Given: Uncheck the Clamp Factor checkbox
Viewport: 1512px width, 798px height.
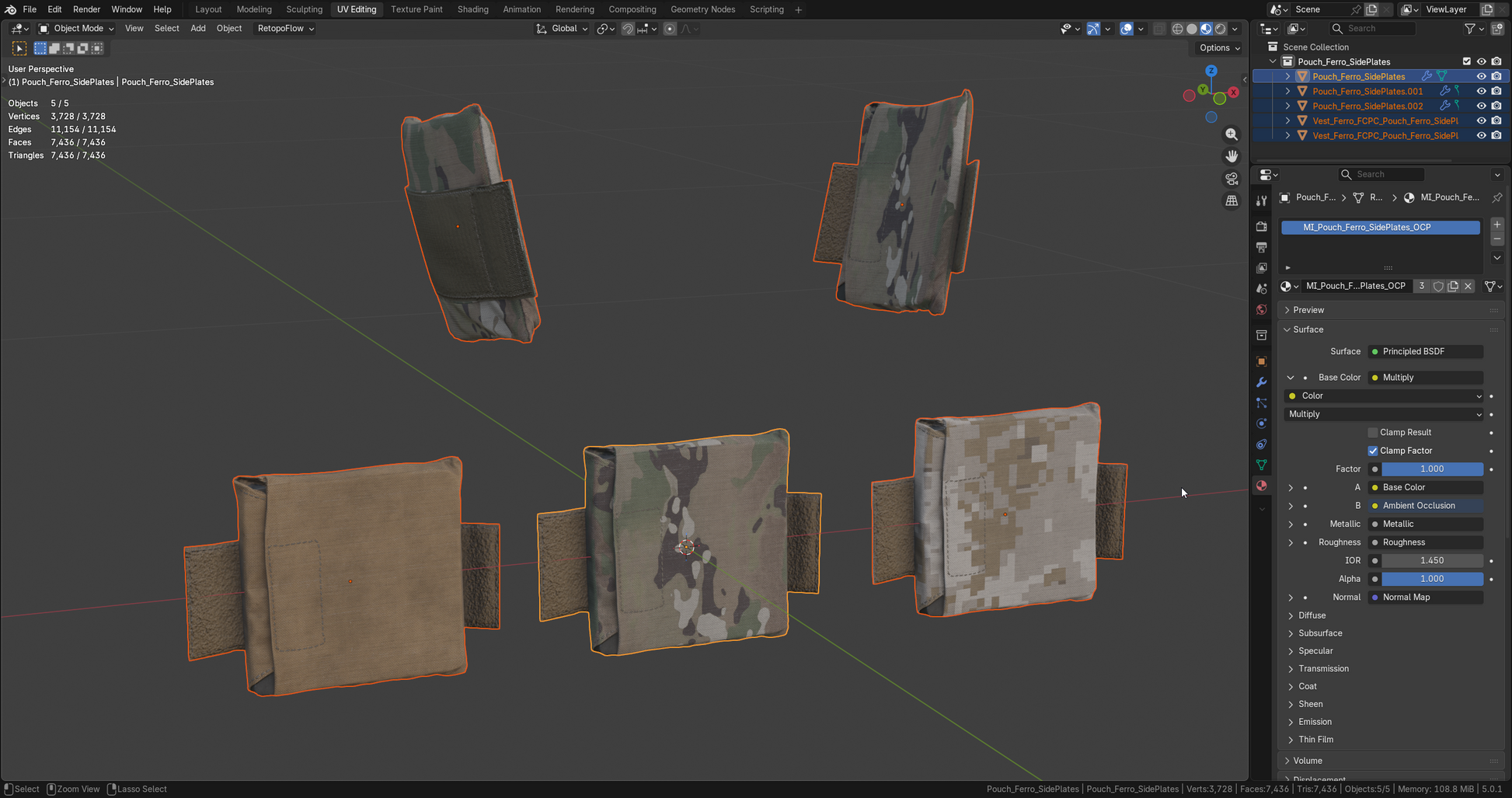Looking at the screenshot, I should pyautogui.click(x=1373, y=451).
